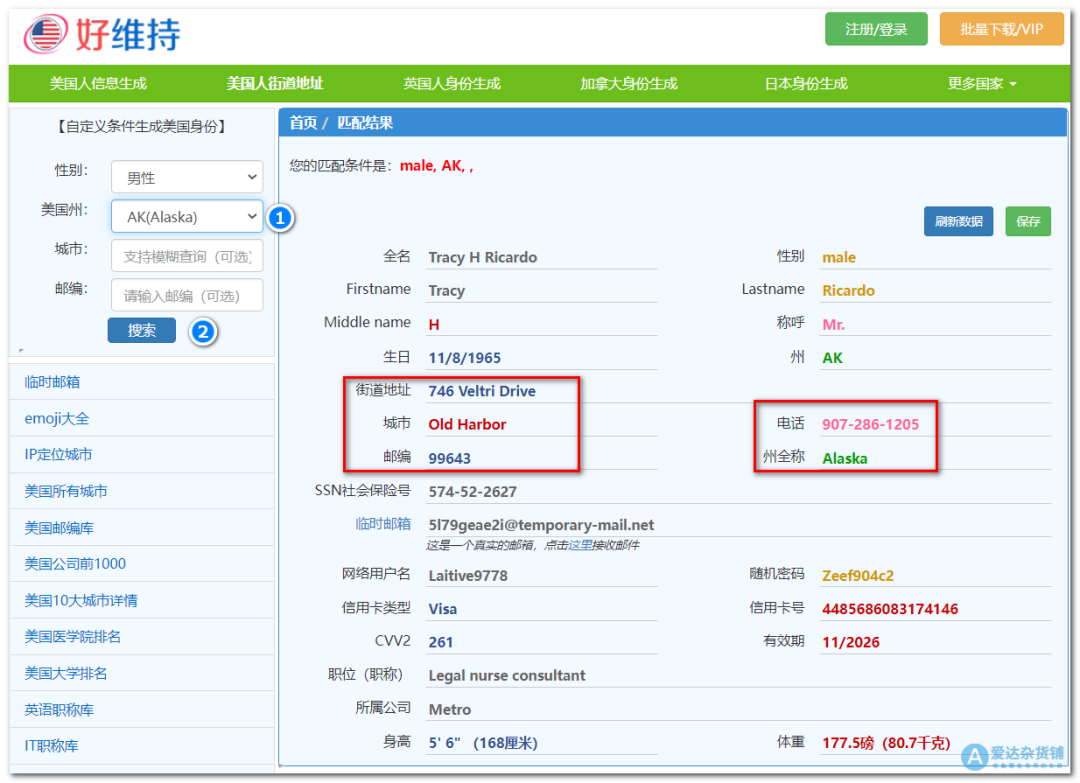Click the 注册/登录 button
The image size is (1080, 783).
tap(876, 29)
